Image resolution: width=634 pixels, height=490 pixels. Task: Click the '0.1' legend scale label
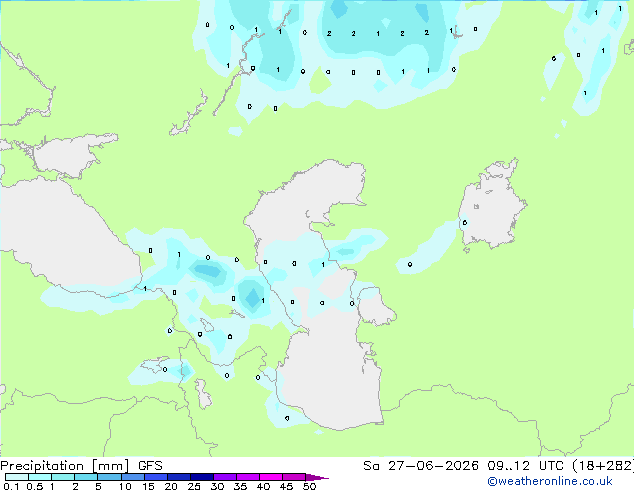[11, 486]
